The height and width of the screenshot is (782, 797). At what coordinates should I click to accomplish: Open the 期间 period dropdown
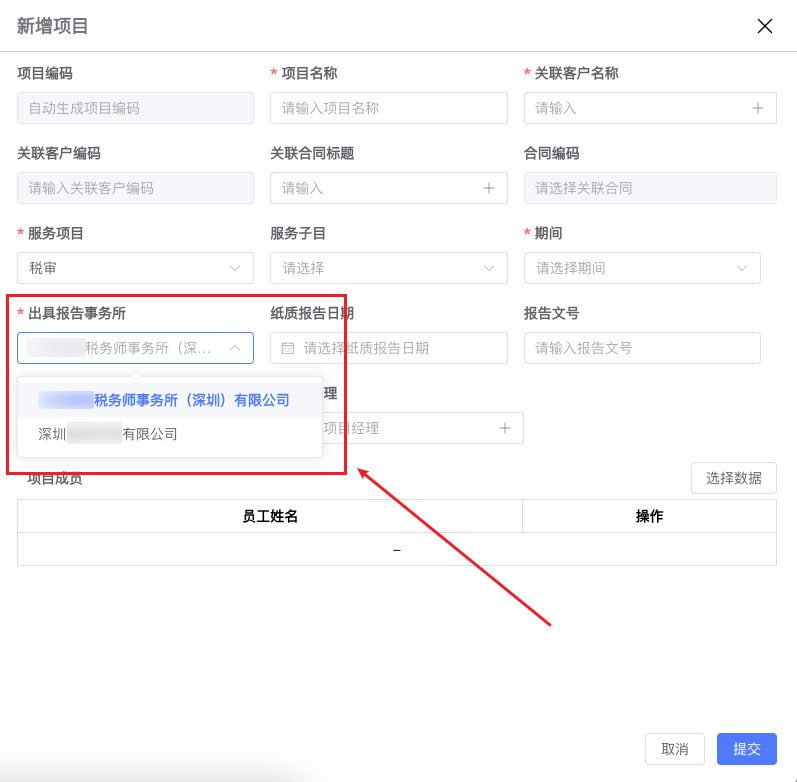pos(642,268)
